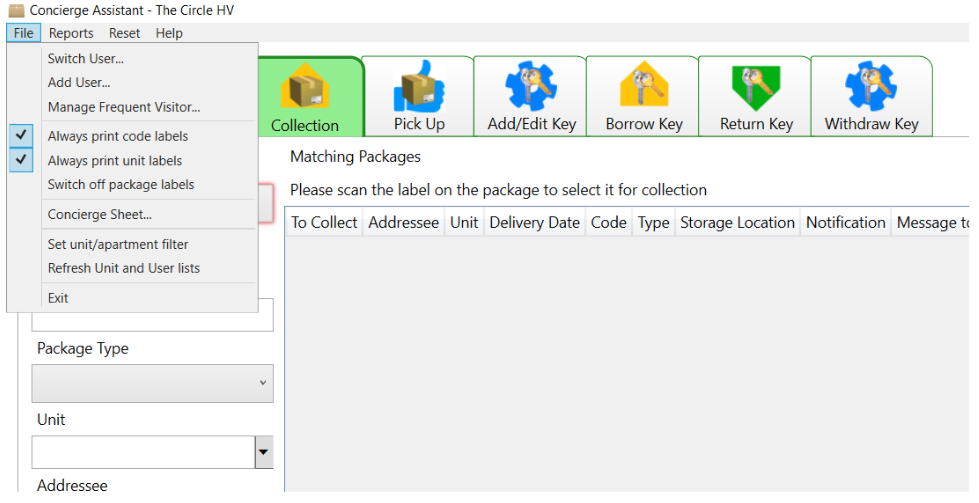Open the Reports menu
Screen dimensions: 979x503
coord(71,33)
